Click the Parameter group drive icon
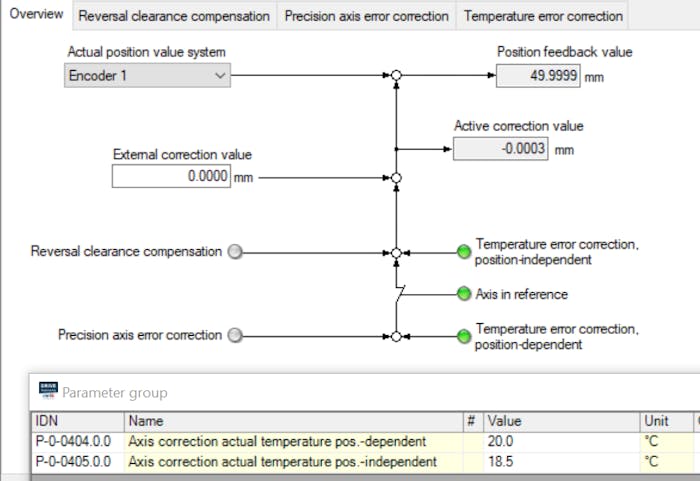This screenshot has height=481, width=700. 48,390
